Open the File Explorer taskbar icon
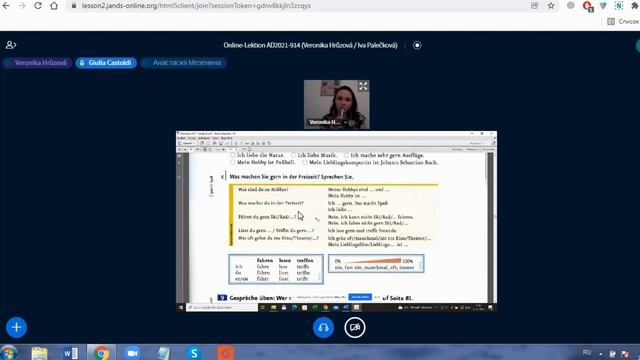This screenshot has width=640, height=360. click(x=40, y=353)
